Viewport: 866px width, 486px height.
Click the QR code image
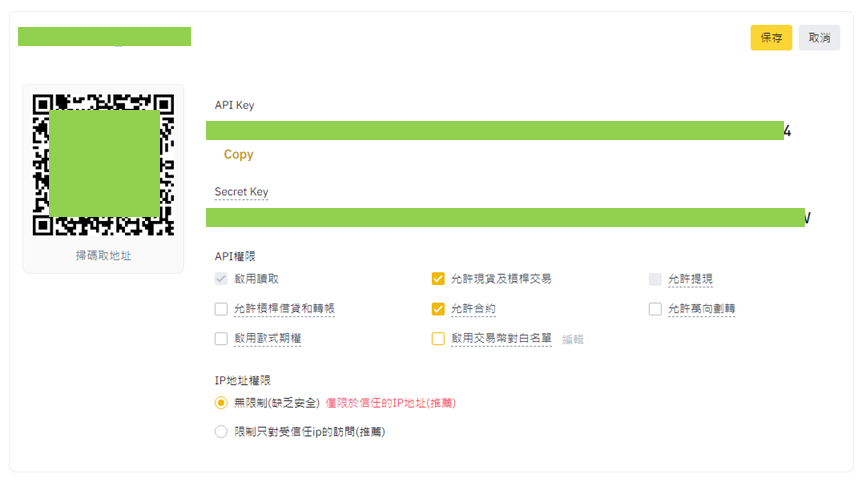pyautogui.click(x=103, y=165)
